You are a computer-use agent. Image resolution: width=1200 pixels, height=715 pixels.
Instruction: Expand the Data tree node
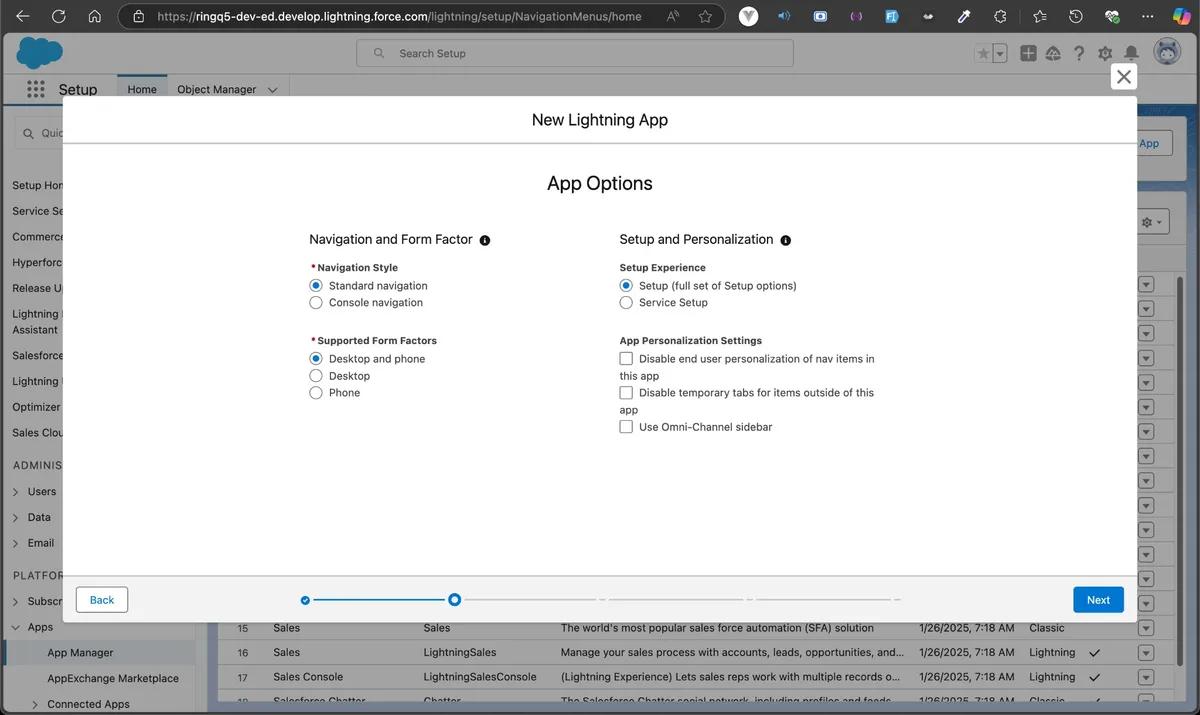[16, 517]
